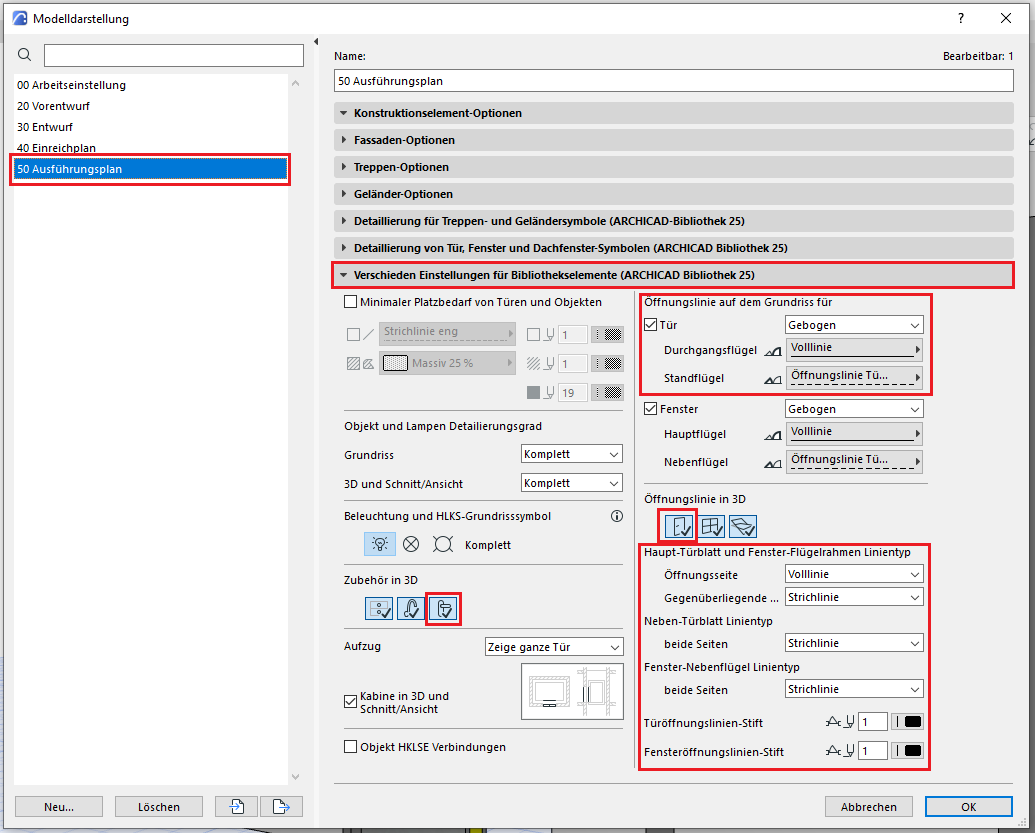
Task: Select 30 Entwurf in the list
Action: tap(45, 127)
